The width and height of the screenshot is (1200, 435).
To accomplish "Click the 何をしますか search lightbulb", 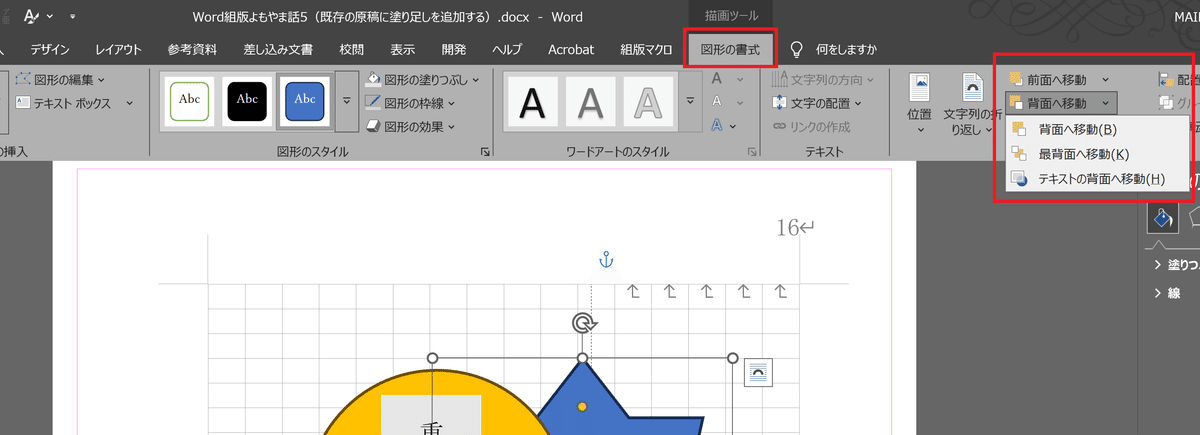I will (797, 49).
